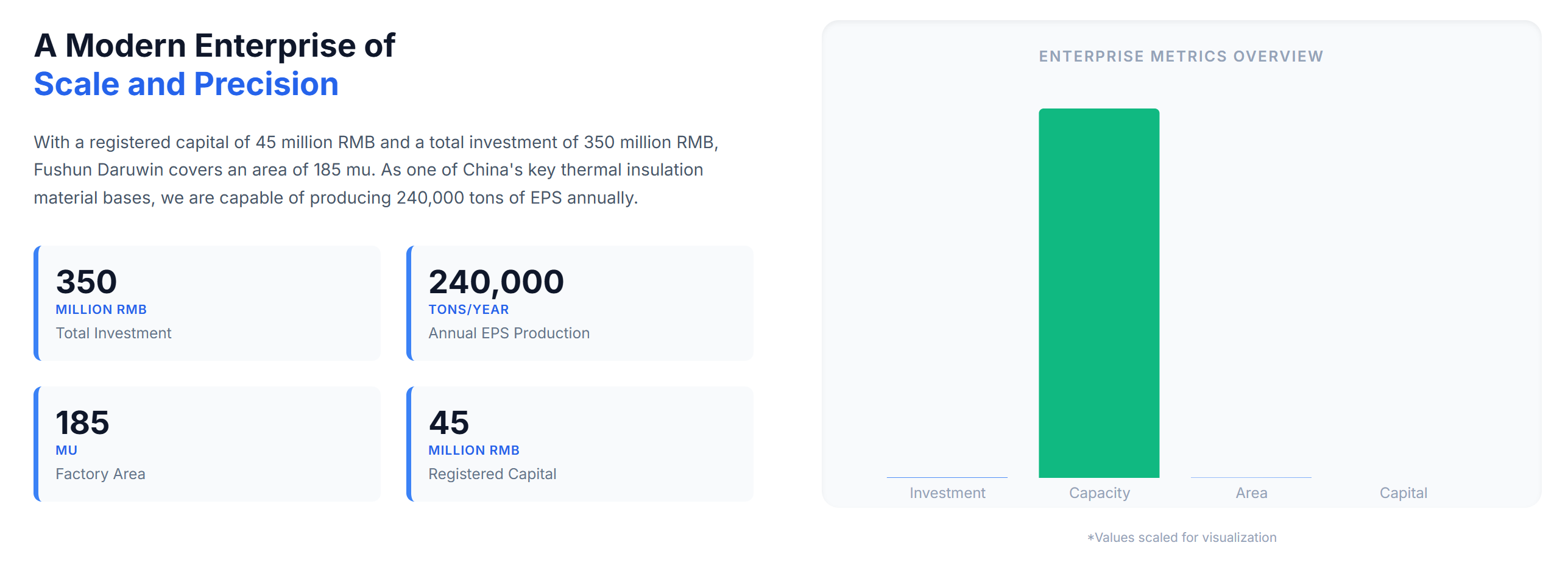Click the "Enterprise Metrics Overview" chart title
The width and height of the screenshot is (1568, 562).
click(1181, 57)
